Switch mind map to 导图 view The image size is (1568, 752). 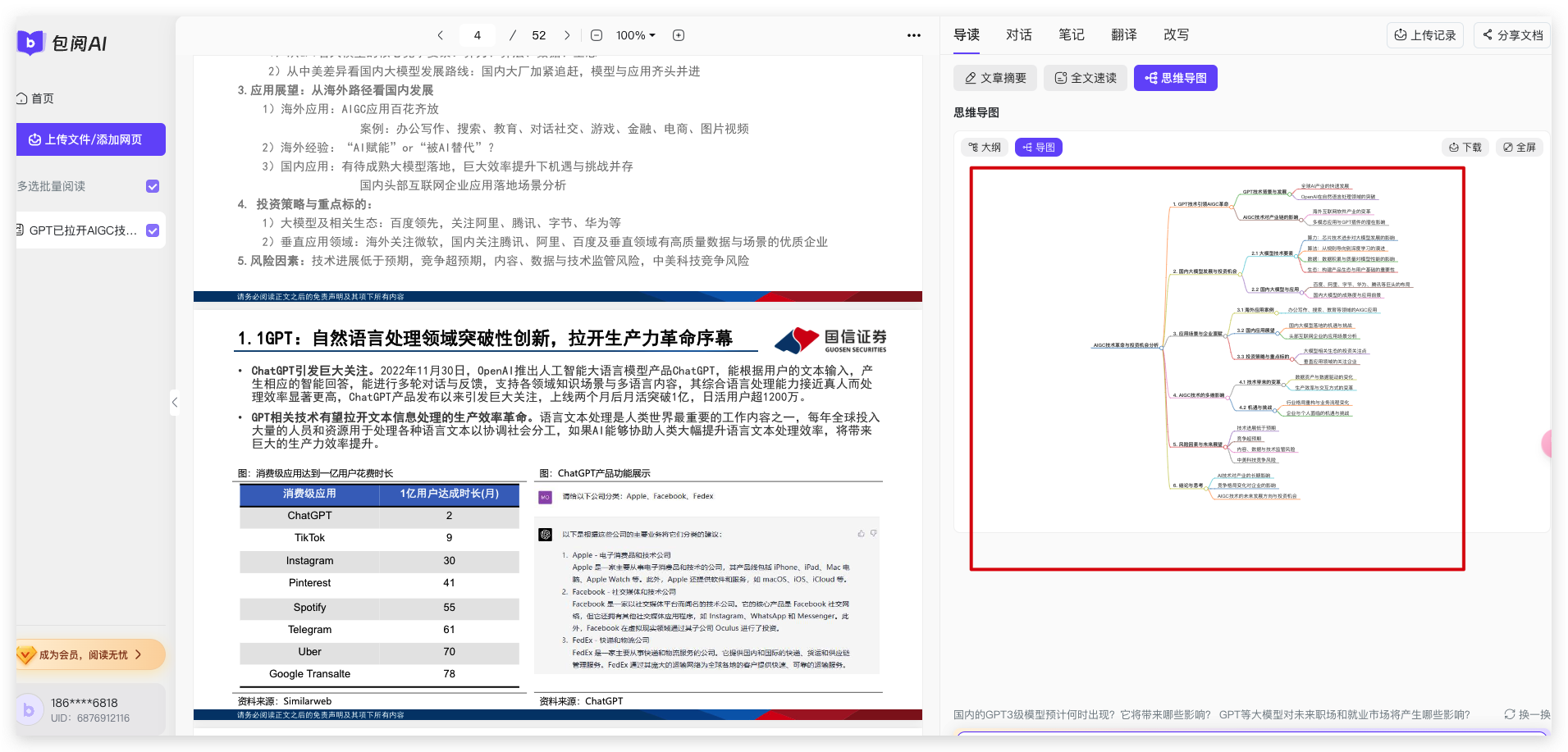1039,148
